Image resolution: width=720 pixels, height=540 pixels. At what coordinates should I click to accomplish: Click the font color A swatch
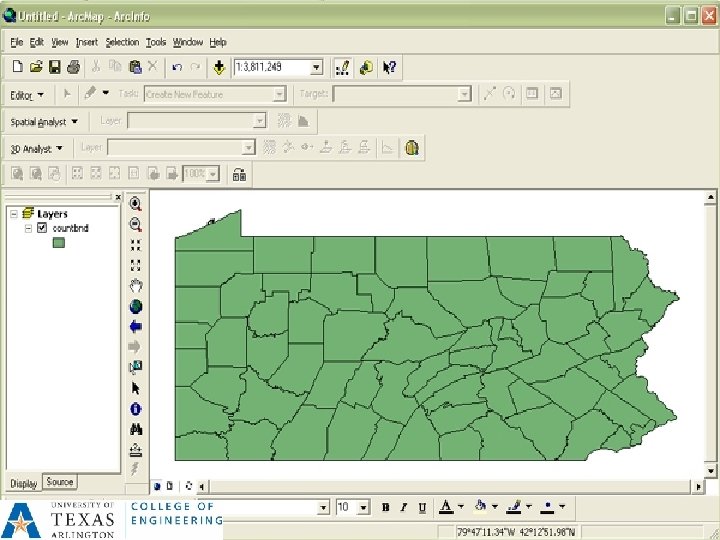pyautogui.click(x=446, y=506)
